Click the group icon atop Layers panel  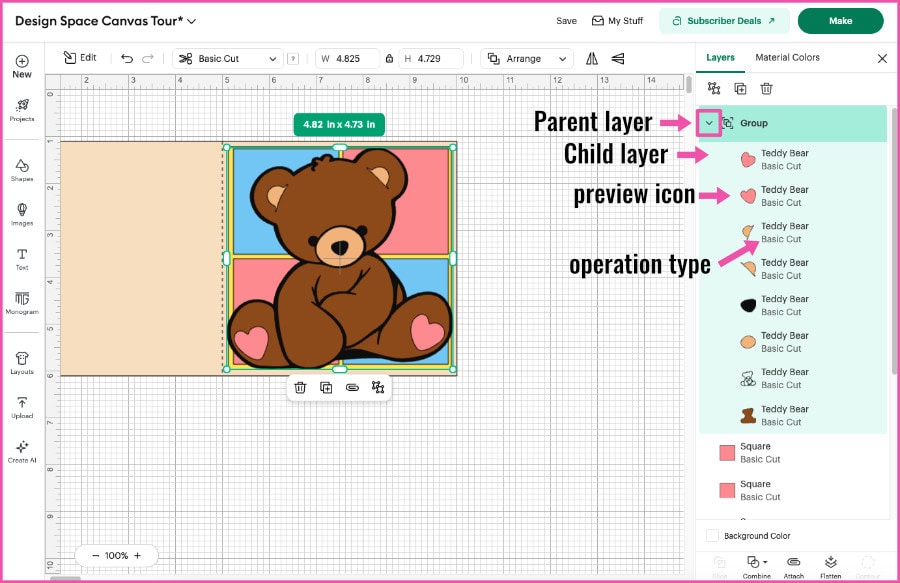pos(713,88)
